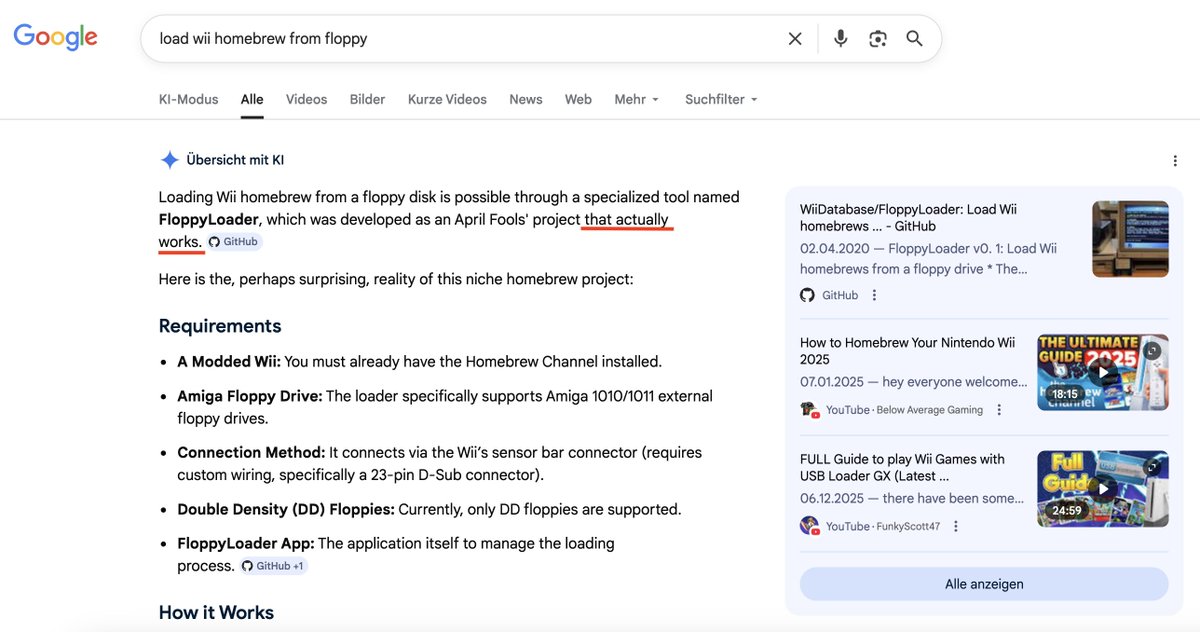The image size is (1200, 632).
Task: Click 'Double Density (DD) Floppies:' bullet
Action: pos(286,509)
